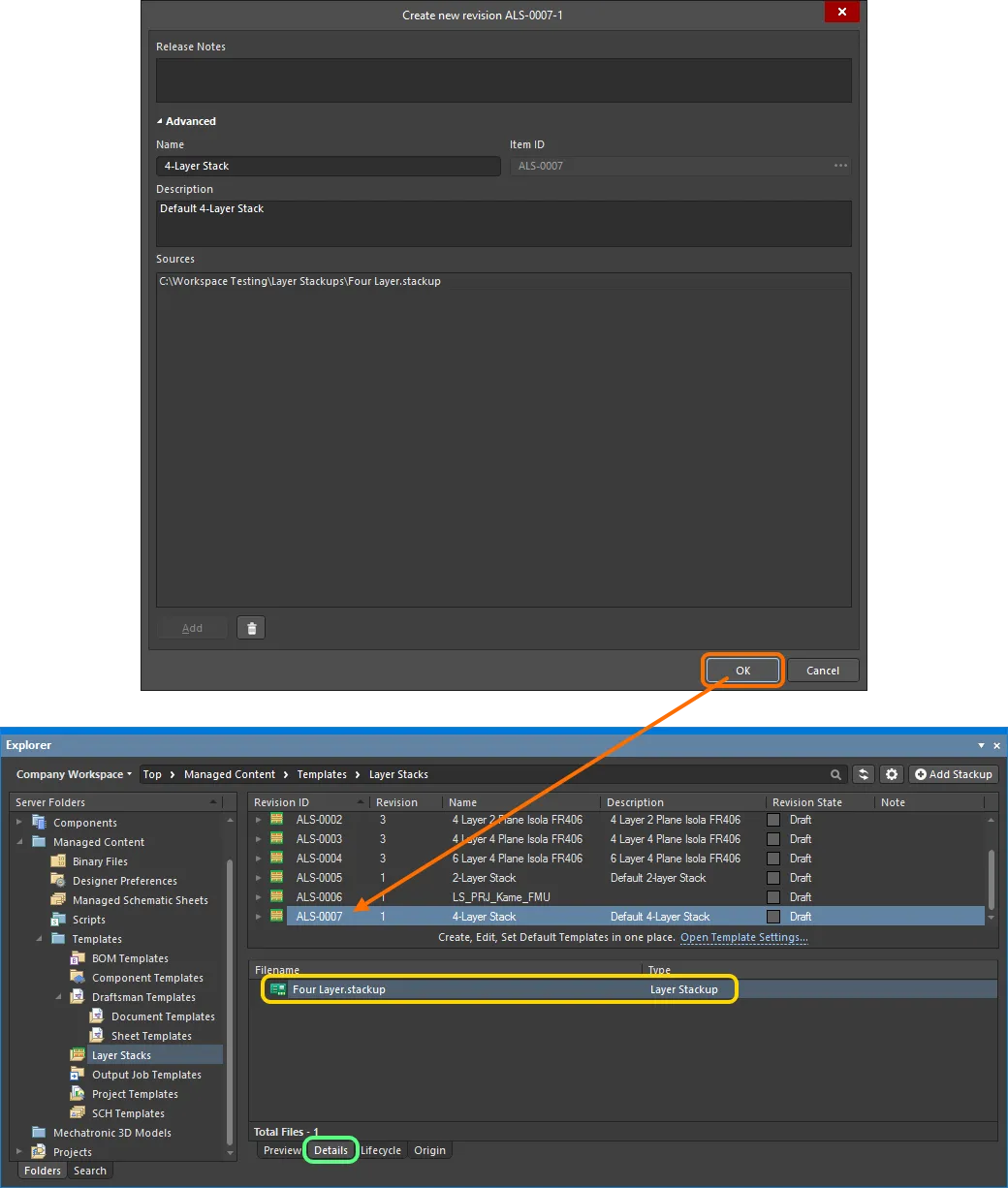Switch to the Origin tab

pyautogui.click(x=430, y=1150)
